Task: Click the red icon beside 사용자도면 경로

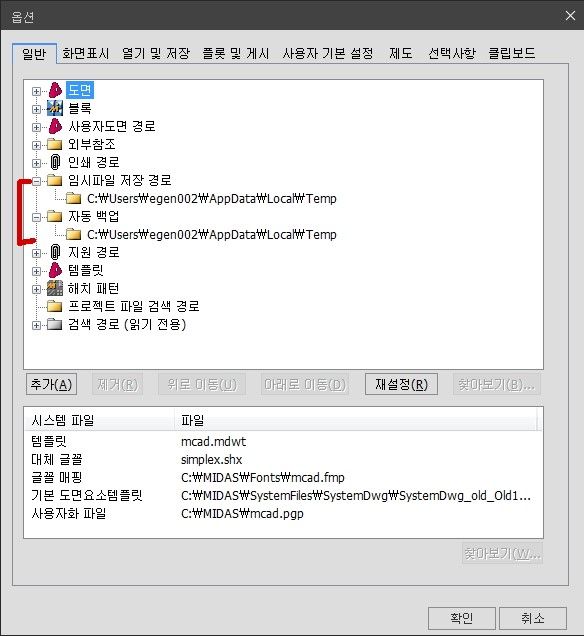Action: (55, 126)
